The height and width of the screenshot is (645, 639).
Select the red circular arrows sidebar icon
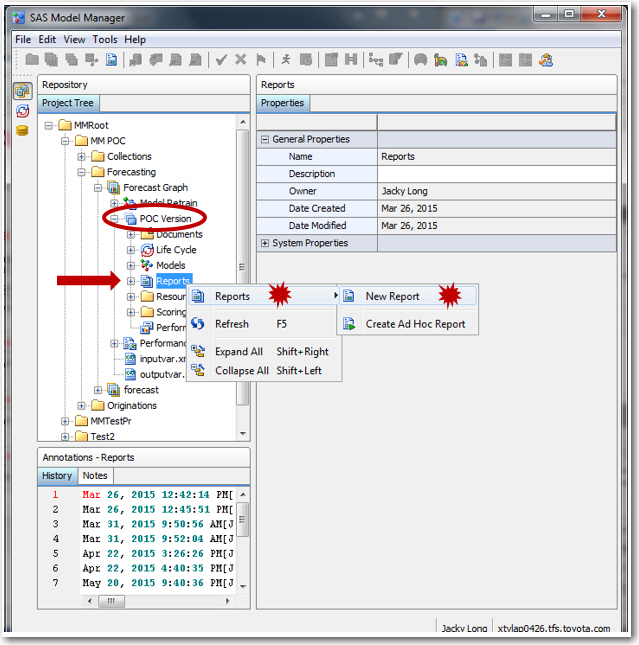22,111
